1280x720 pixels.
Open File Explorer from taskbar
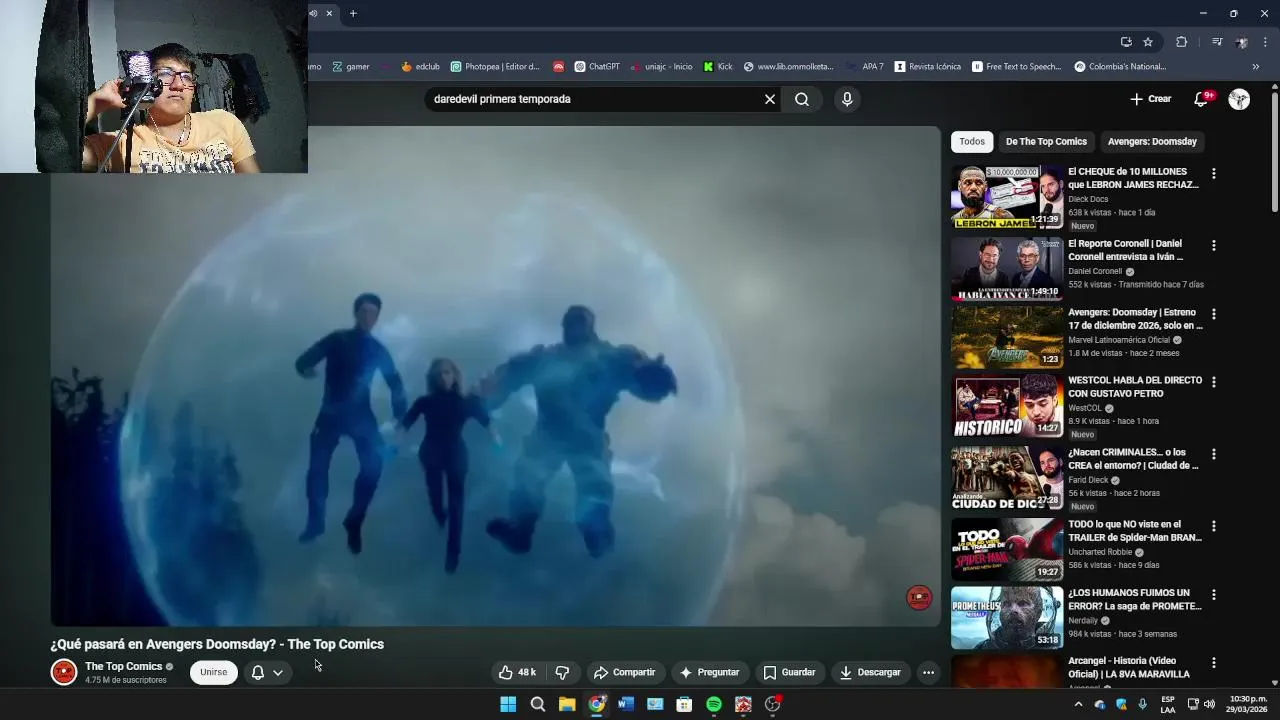[x=567, y=704]
